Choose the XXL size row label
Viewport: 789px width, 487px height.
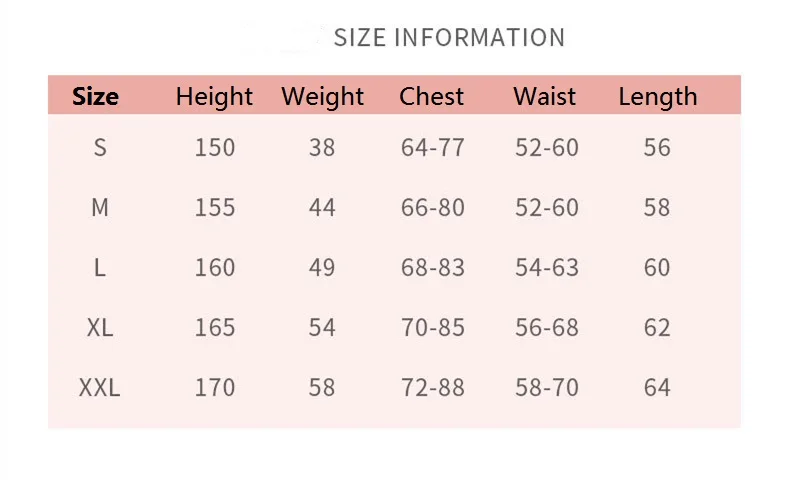(x=100, y=387)
